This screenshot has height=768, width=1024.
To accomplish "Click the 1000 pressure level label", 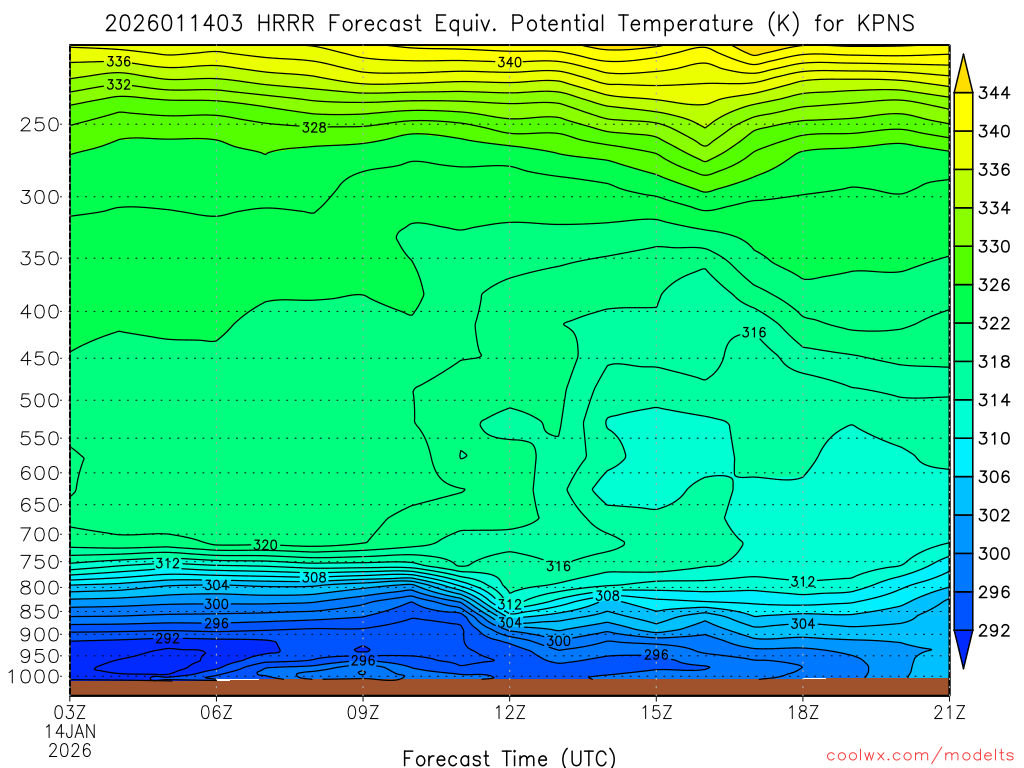I will click(34, 677).
